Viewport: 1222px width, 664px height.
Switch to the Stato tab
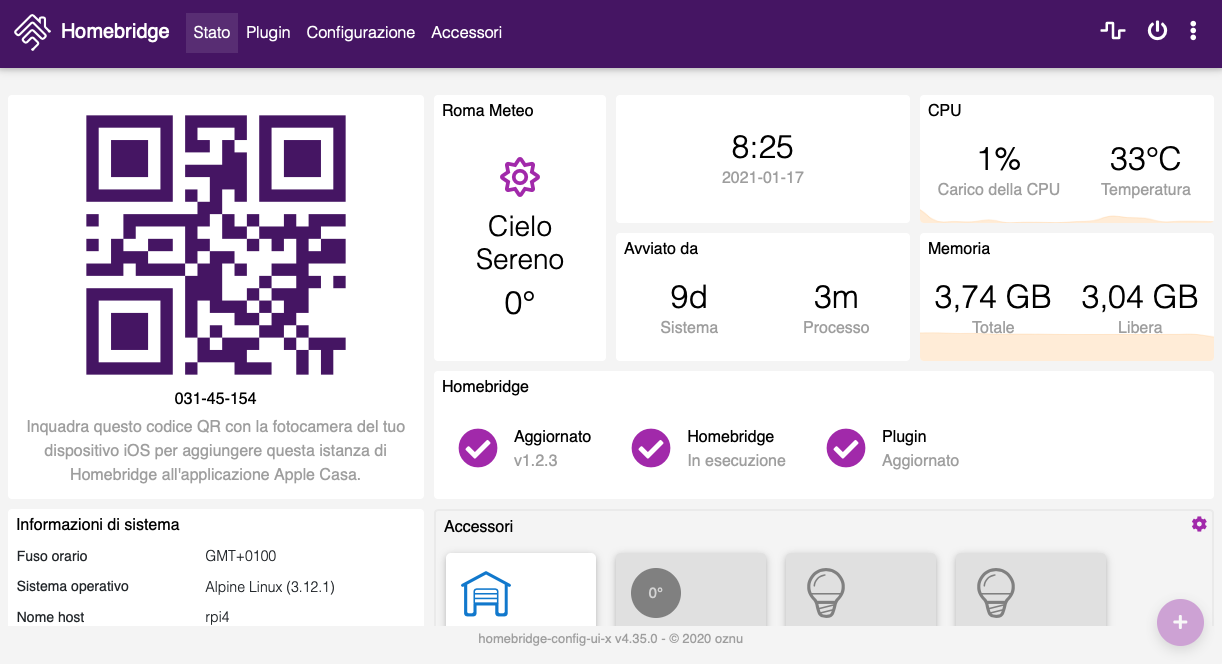pos(212,33)
